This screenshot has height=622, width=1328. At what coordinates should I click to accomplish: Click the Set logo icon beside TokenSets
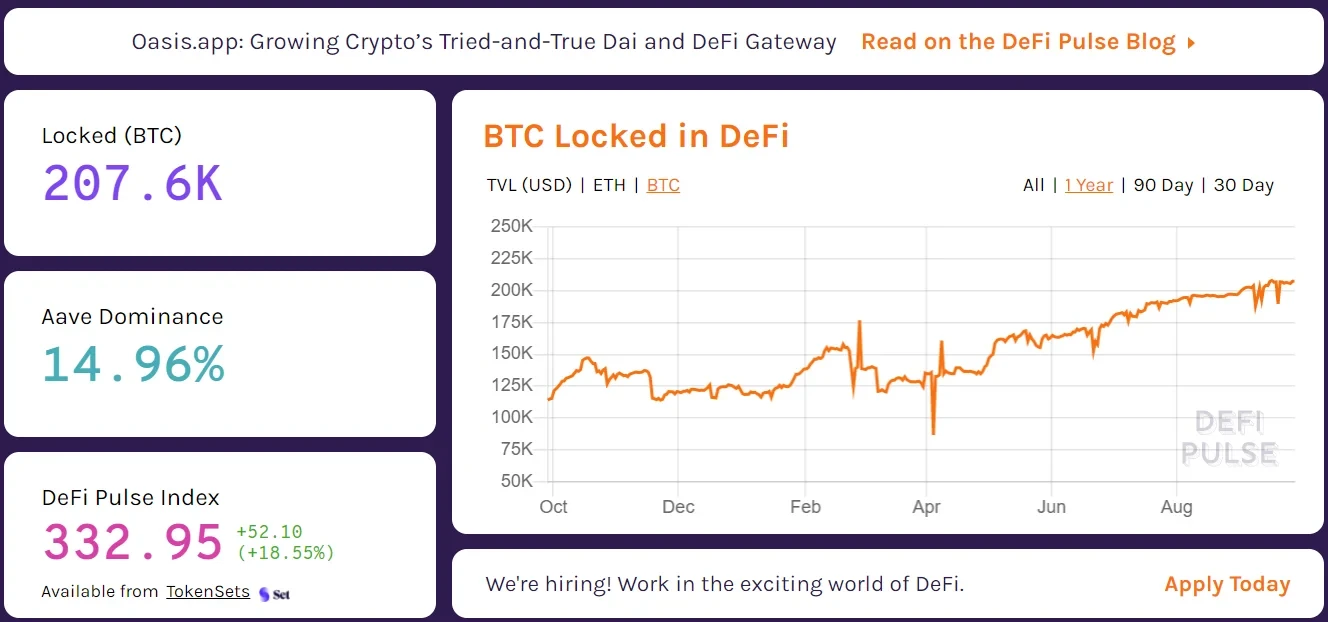(274, 593)
